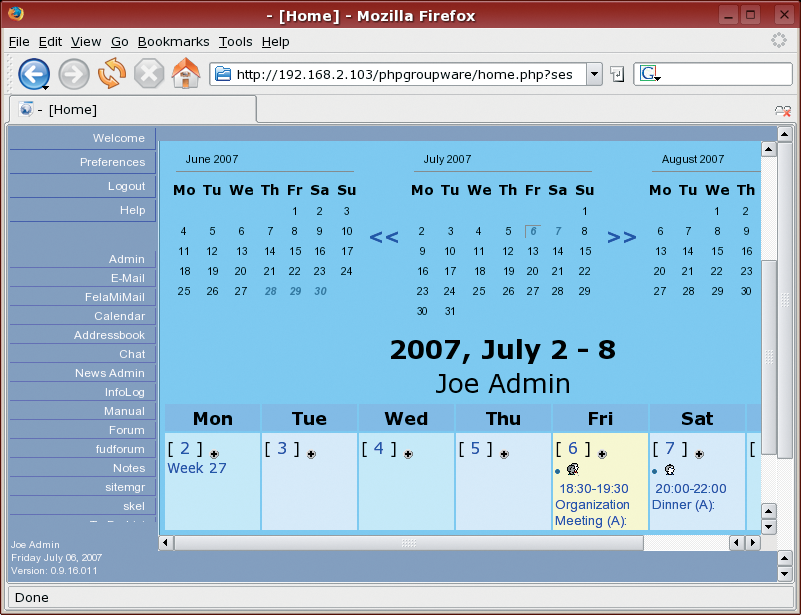Click the Firefox throbber activity icon
The height and width of the screenshot is (615, 801).
point(779,40)
